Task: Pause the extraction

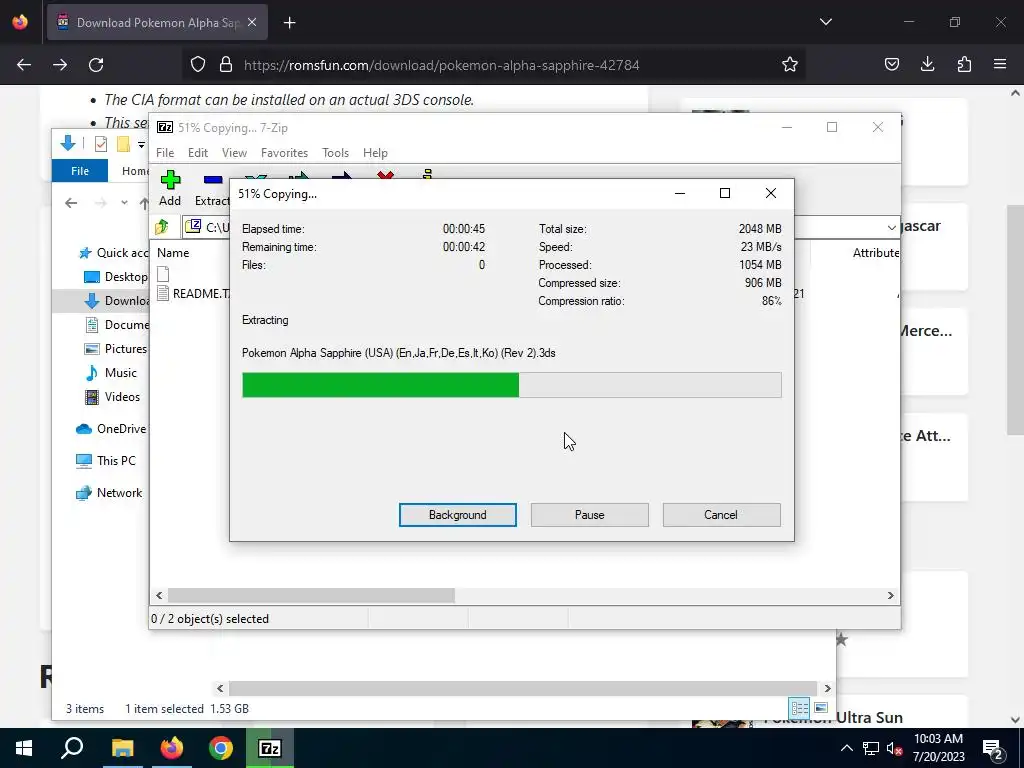Action: click(x=590, y=515)
